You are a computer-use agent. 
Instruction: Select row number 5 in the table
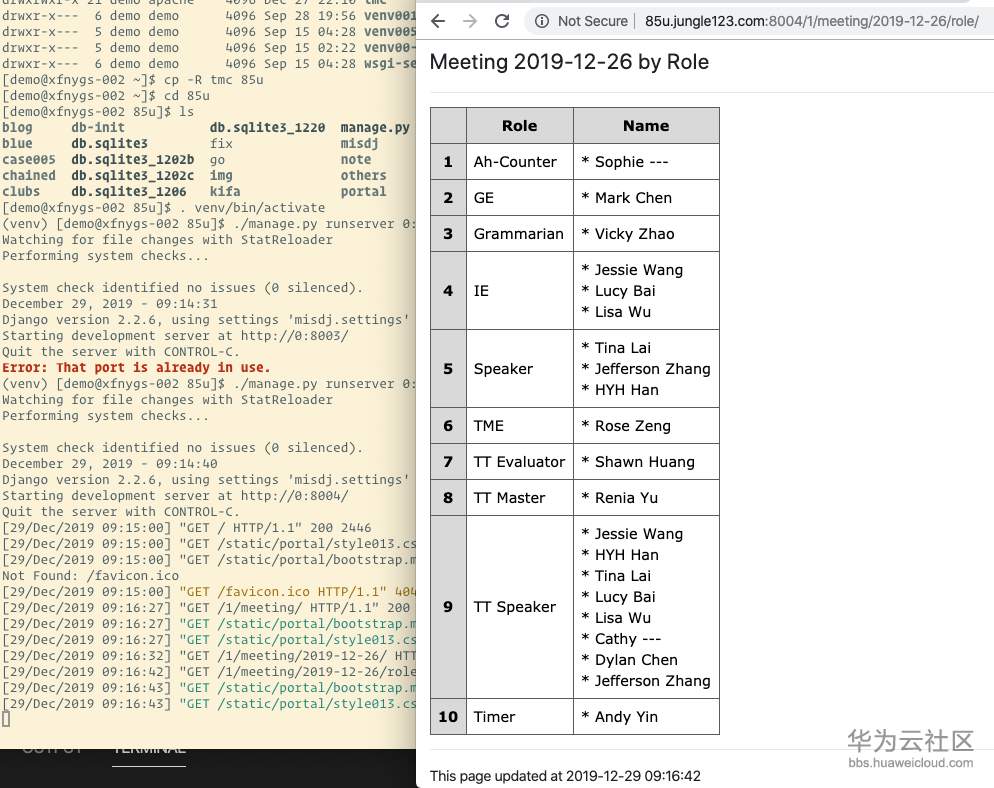448,369
